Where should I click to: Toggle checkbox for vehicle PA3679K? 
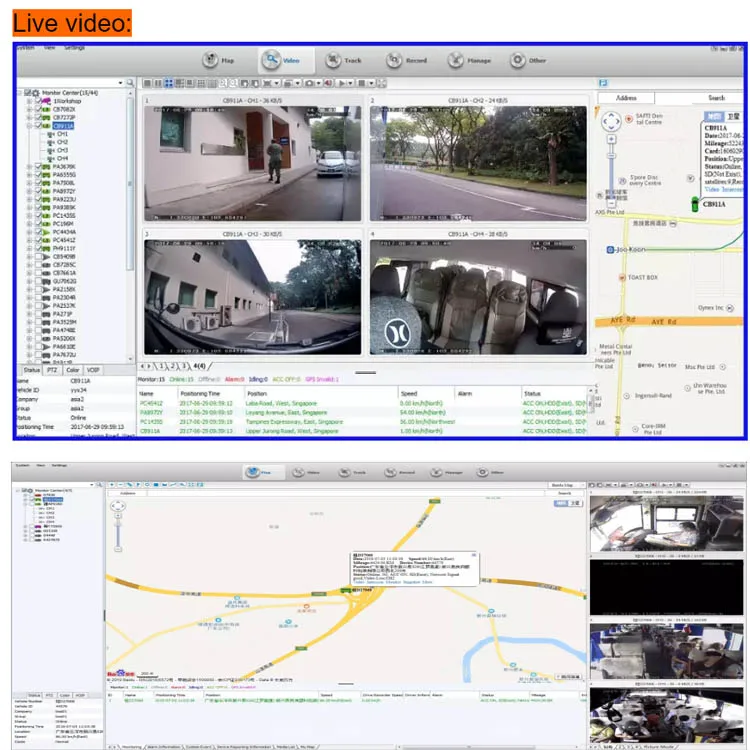pos(39,166)
